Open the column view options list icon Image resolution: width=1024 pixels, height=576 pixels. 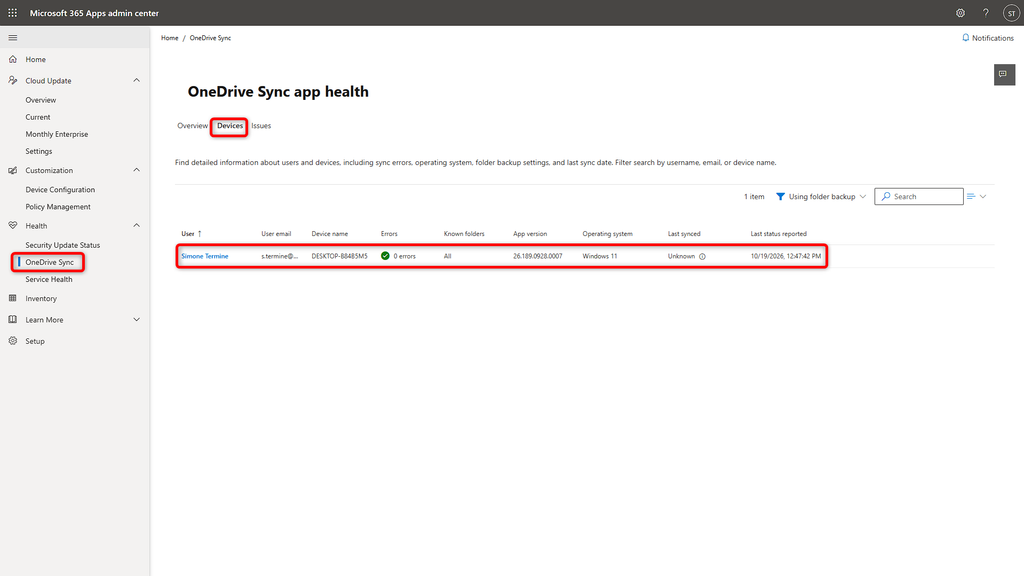pyautogui.click(x=971, y=197)
